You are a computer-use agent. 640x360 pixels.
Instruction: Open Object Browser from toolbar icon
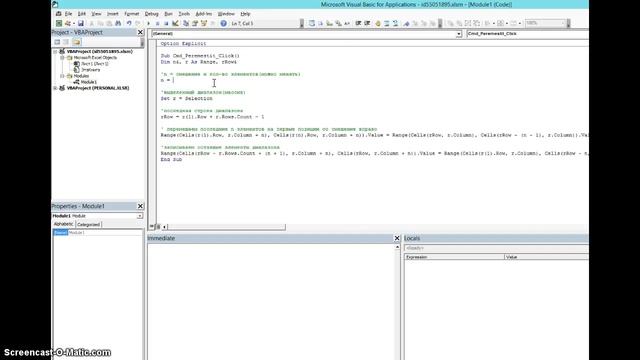(x=204, y=23)
